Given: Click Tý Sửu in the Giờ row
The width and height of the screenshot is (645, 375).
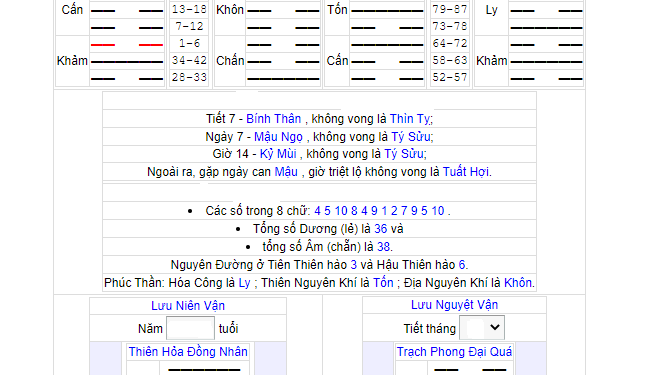Looking at the screenshot, I should (x=404, y=154).
